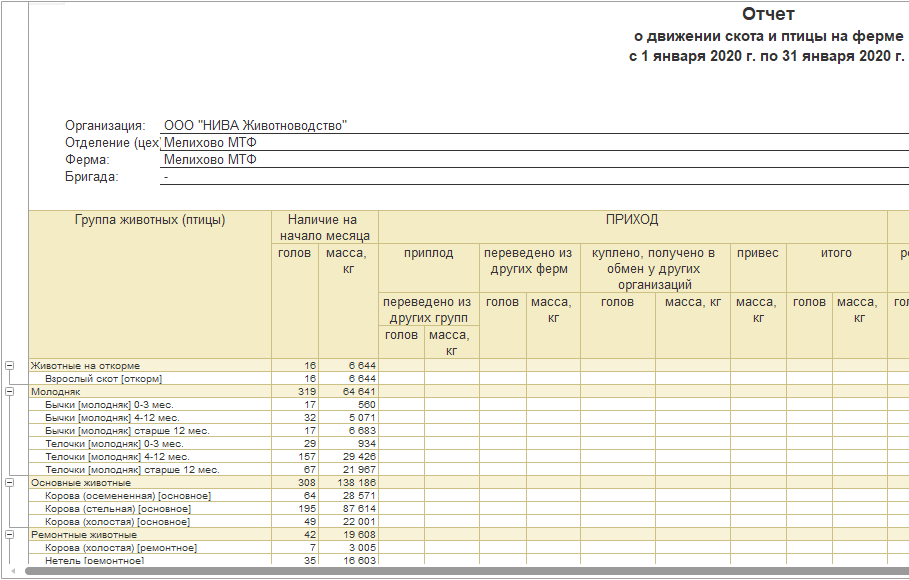Select the "Телочки [молодняк] 0-3 мес." row

coord(114,444)
